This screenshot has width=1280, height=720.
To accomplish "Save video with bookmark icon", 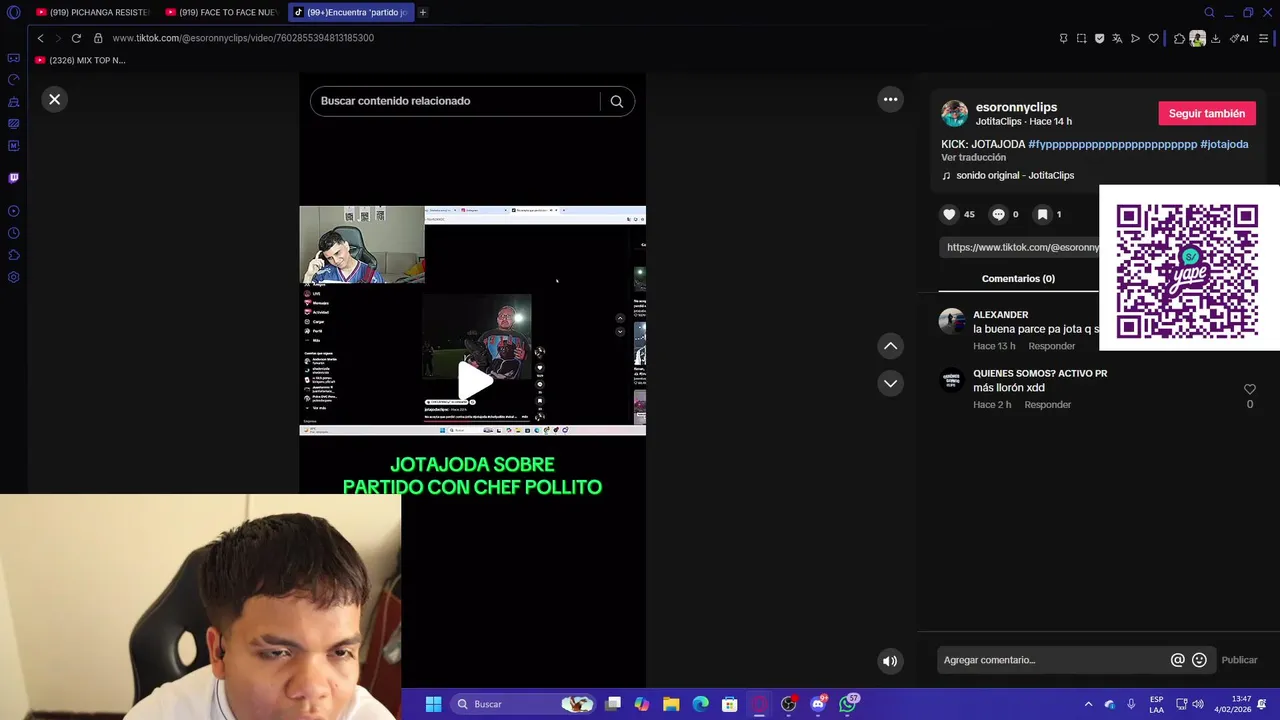I will 1042,214.
